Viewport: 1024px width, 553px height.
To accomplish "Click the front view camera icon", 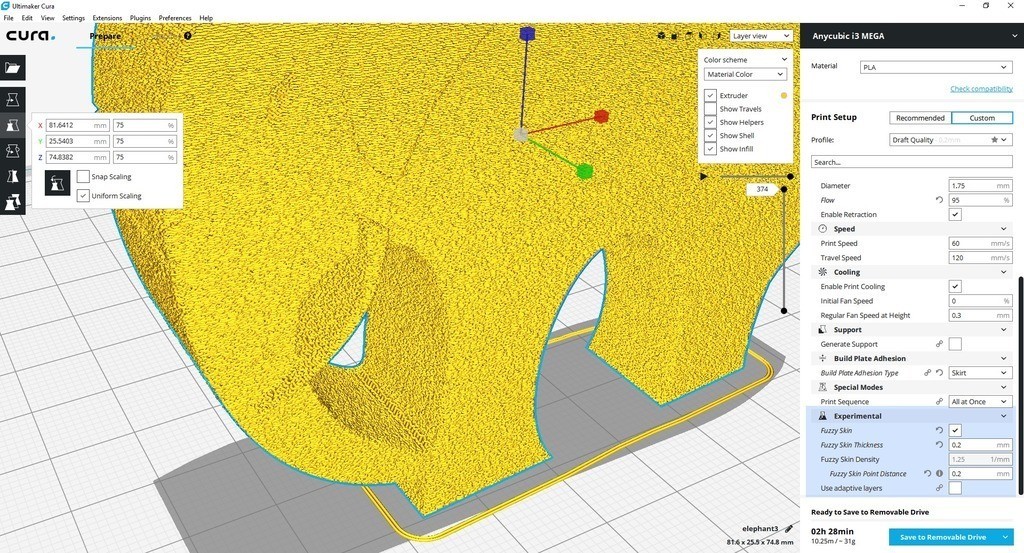I will (x=675, y=36).
